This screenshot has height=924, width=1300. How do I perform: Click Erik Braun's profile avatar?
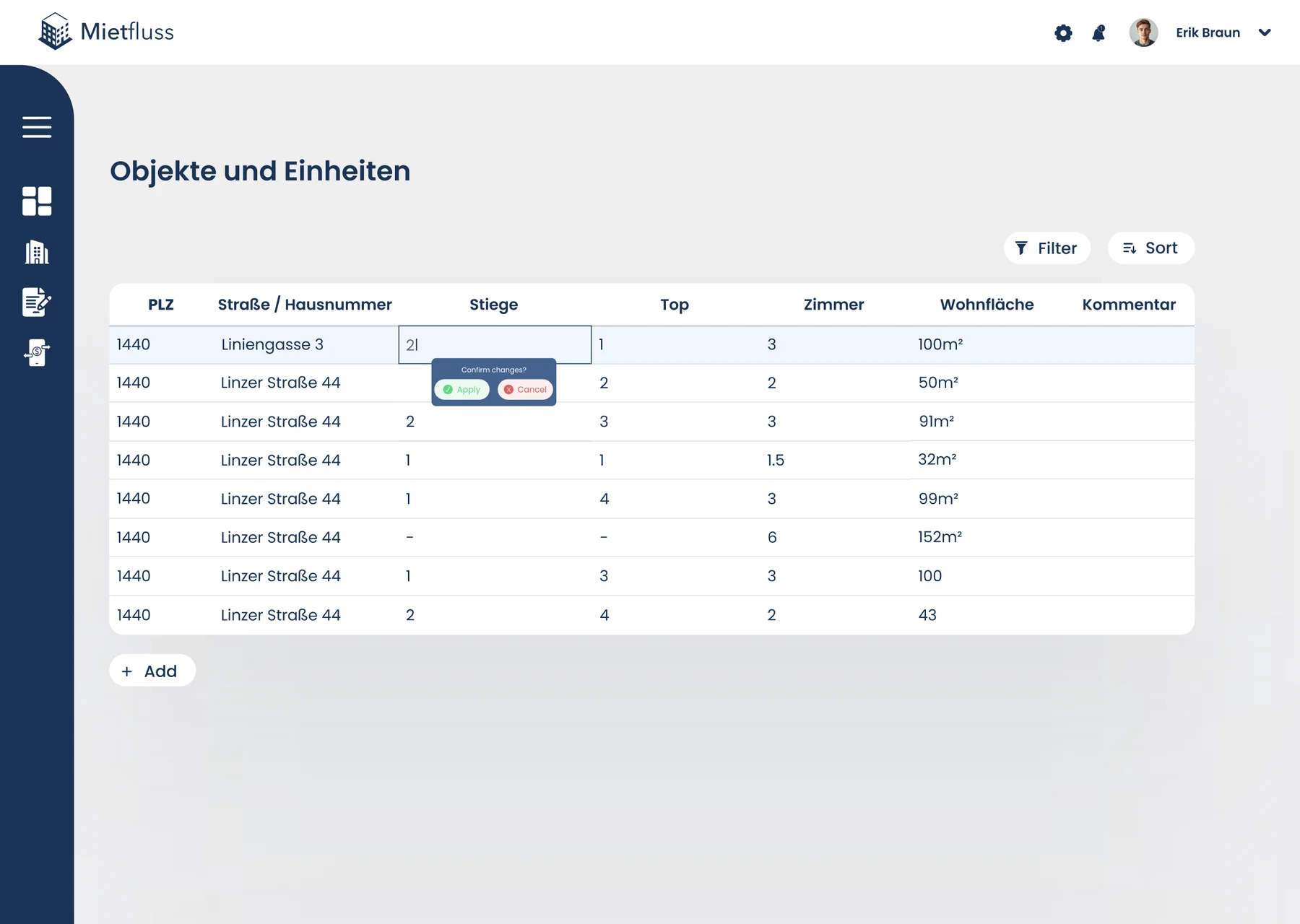[x=1143, y=32]
